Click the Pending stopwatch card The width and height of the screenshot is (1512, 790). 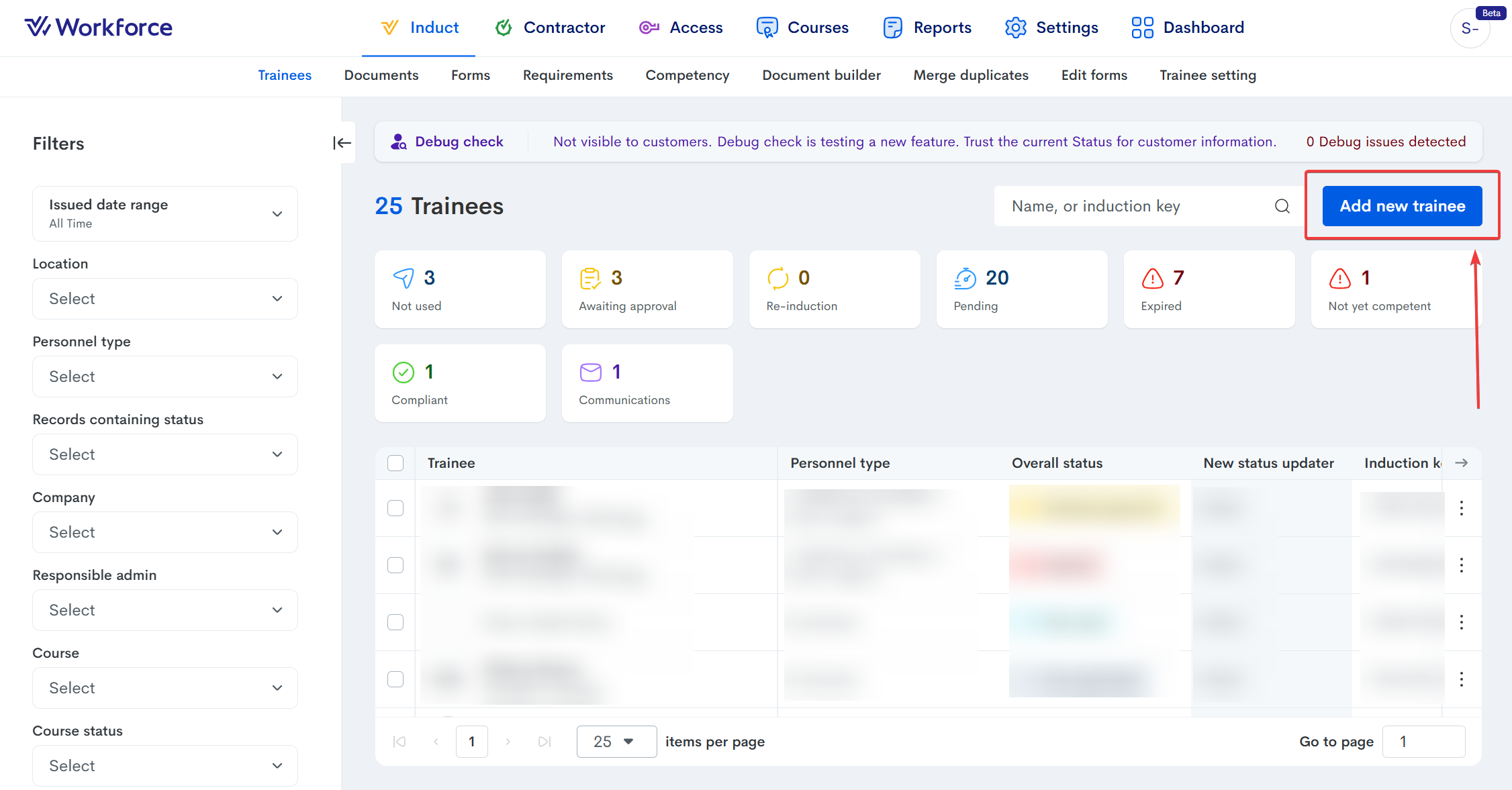point(1021,289)
